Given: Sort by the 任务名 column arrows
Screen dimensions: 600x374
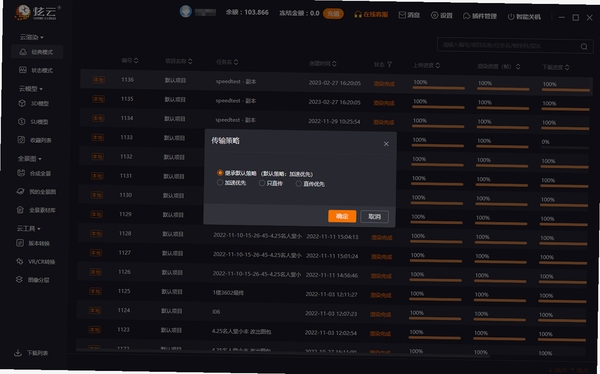Looking at the screenshot, I should tap(236, 62).
